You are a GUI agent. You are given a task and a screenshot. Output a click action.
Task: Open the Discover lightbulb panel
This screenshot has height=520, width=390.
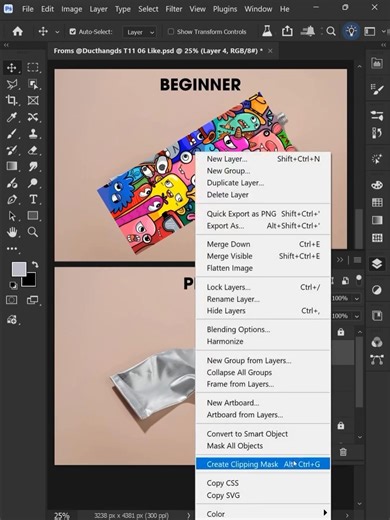[x=351, y=31]
